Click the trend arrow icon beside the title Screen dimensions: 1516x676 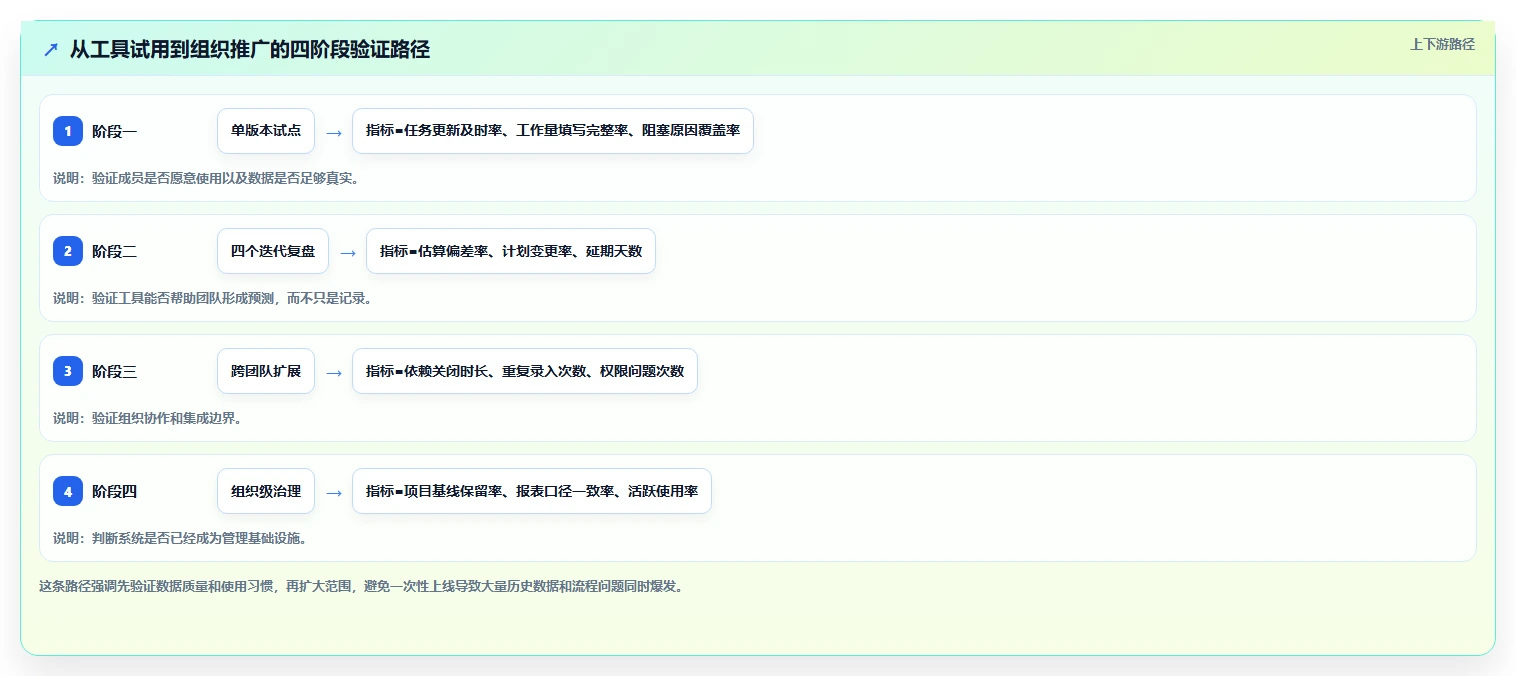(51, 49)
